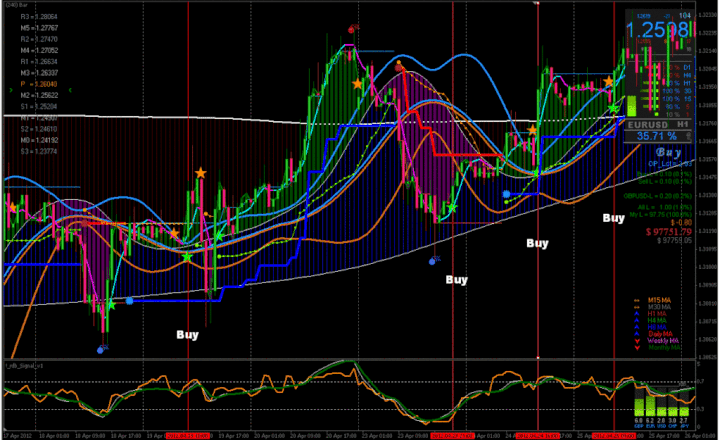Click the orange P = 1.26040 pivot label

click(x=39, y=84)
